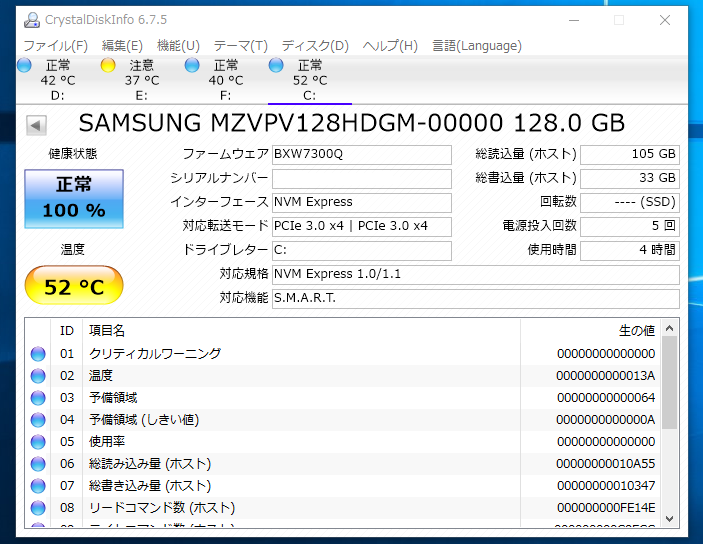Open the テーマ(T) menu
The width and height of the screenshot is (703, 544).
click(x=240, y=46)
